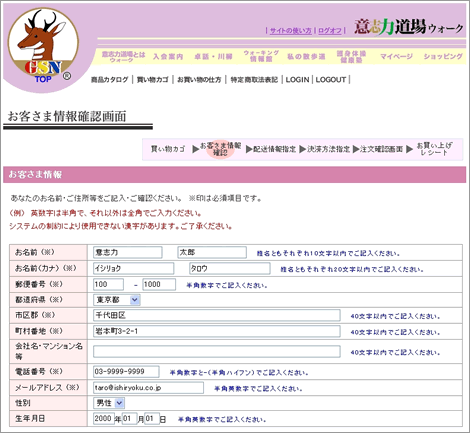The image size is (470, 433).
Task: Click the birth day field before 日
Action: pos(152,419)
